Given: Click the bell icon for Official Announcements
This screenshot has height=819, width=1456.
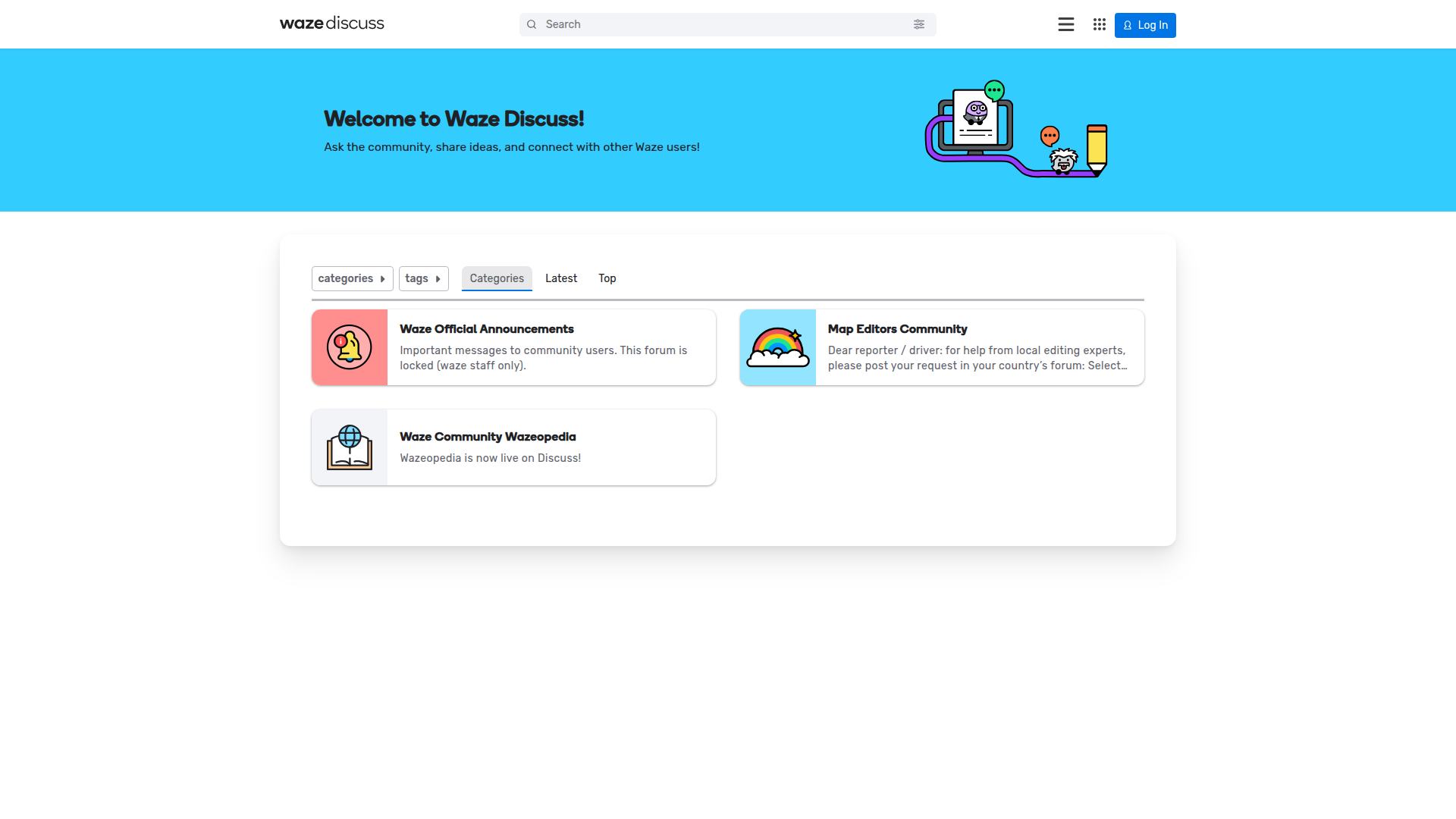Looking at the screenshot, I should coord(350,347).
